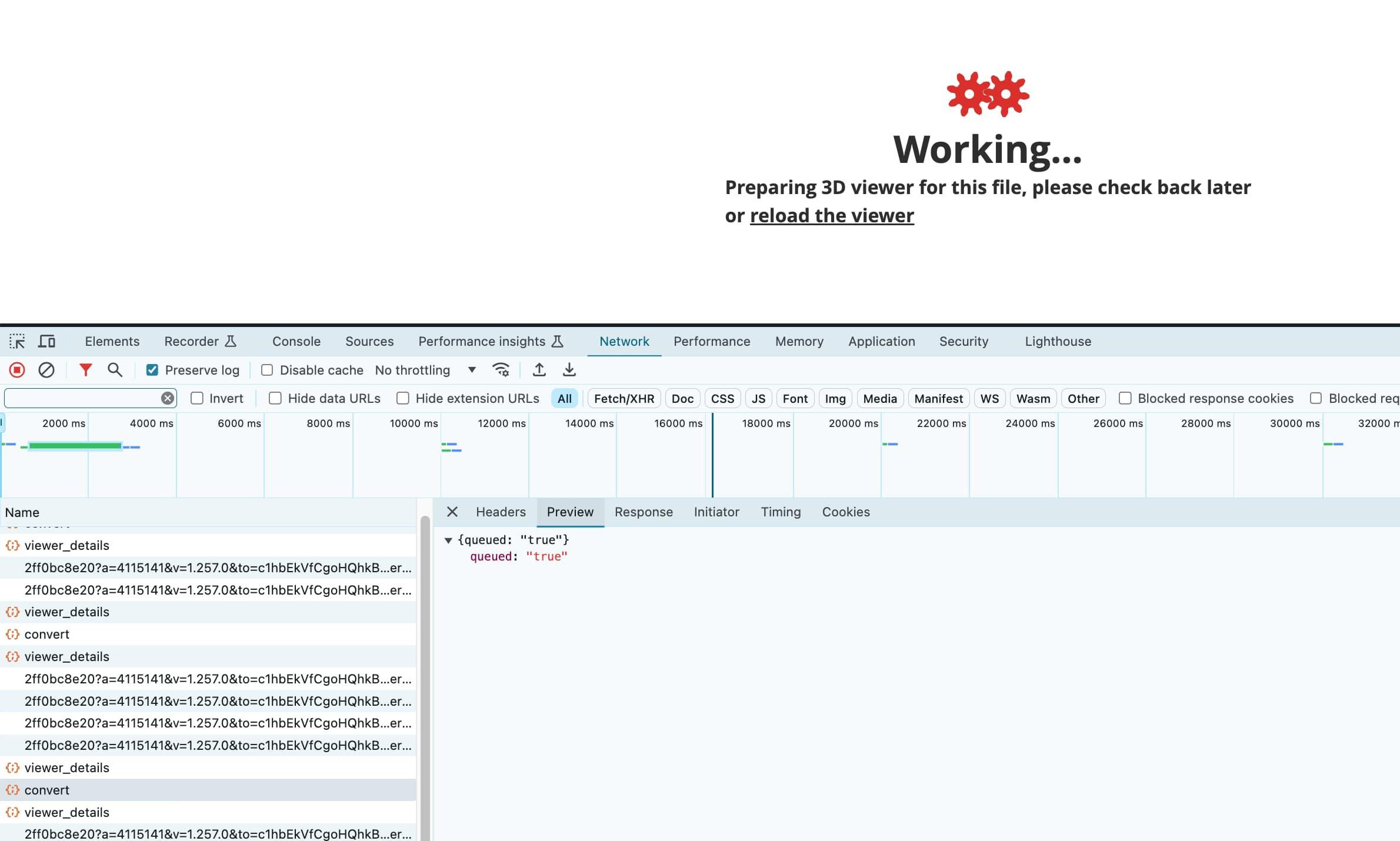Close the request details pane

[x=452, y=512]
